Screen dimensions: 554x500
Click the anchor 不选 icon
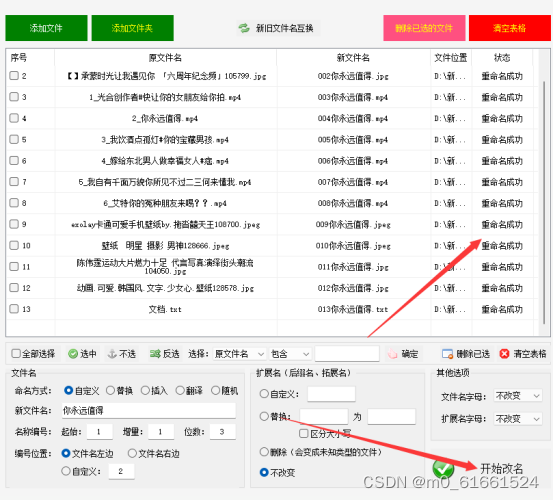click(112, 354)
